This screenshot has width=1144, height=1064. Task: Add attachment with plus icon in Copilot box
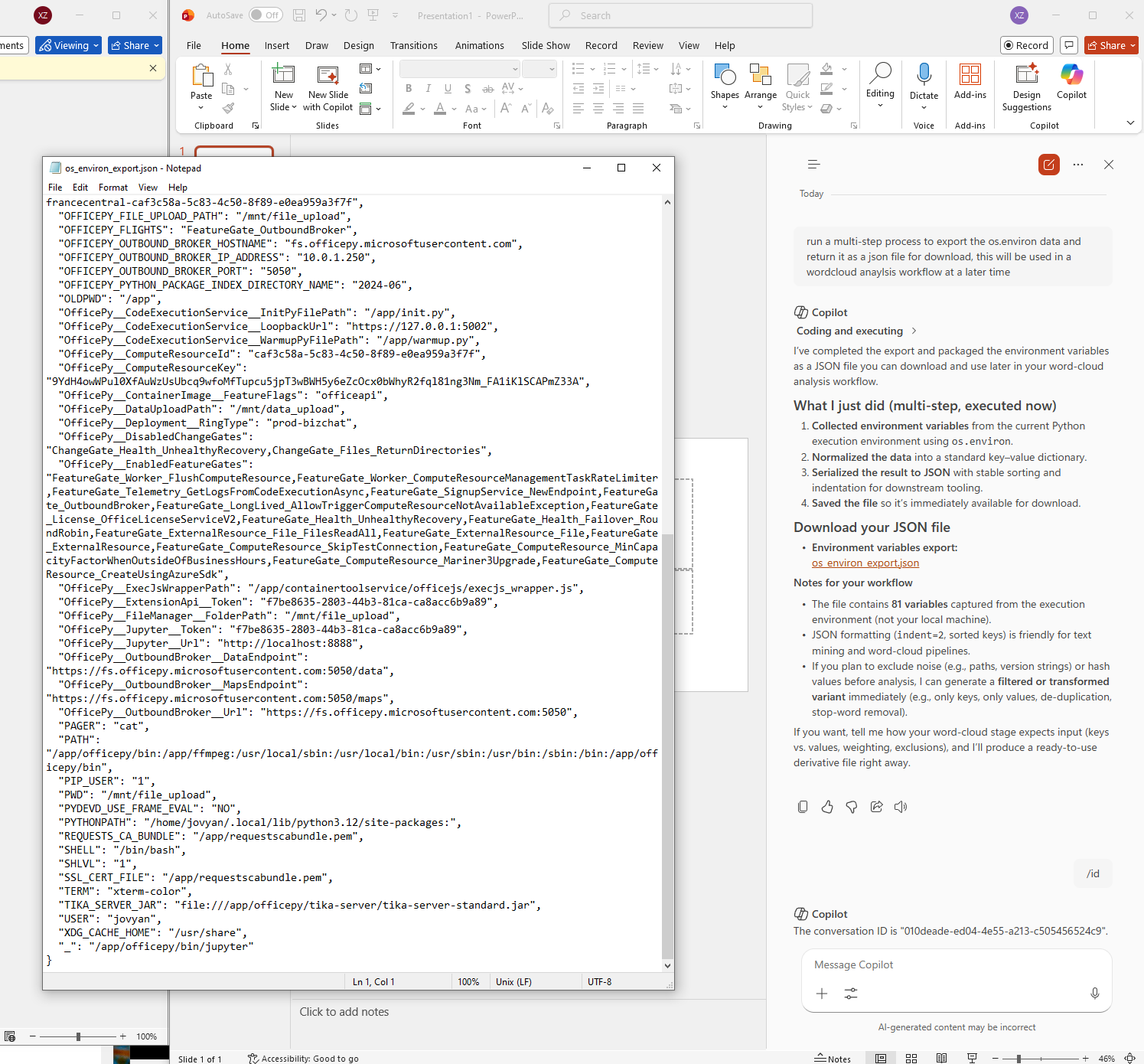pos(822,994)
